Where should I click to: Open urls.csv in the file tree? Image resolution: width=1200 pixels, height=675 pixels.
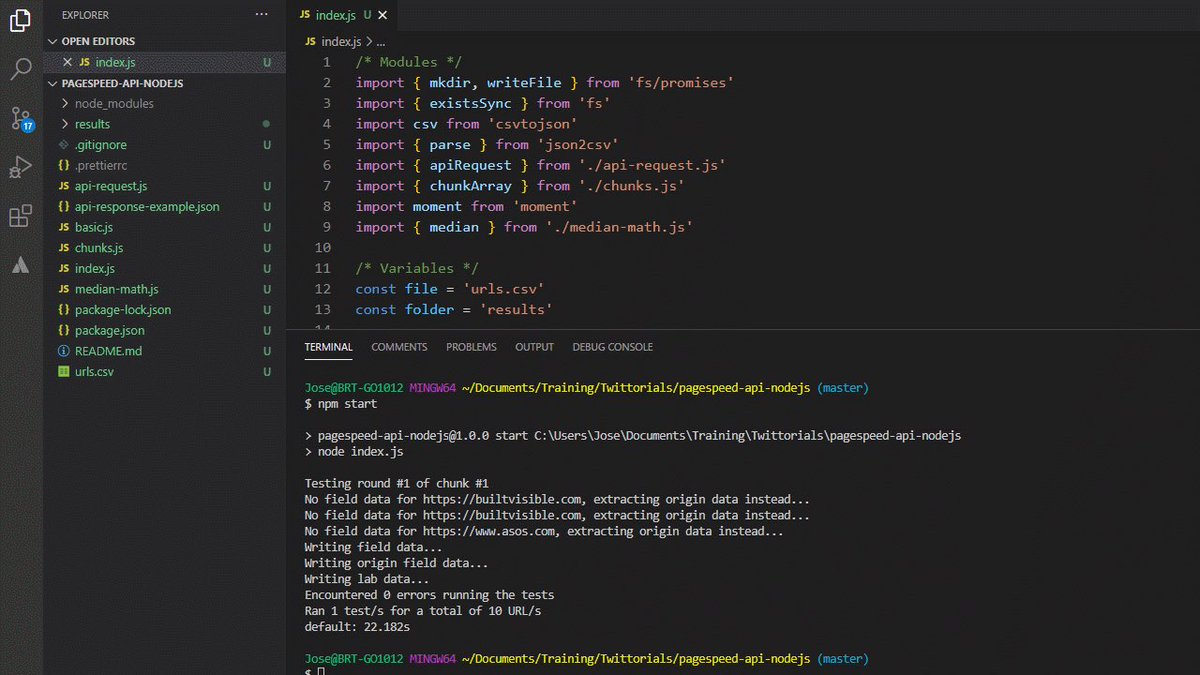[x=94, y=372]
